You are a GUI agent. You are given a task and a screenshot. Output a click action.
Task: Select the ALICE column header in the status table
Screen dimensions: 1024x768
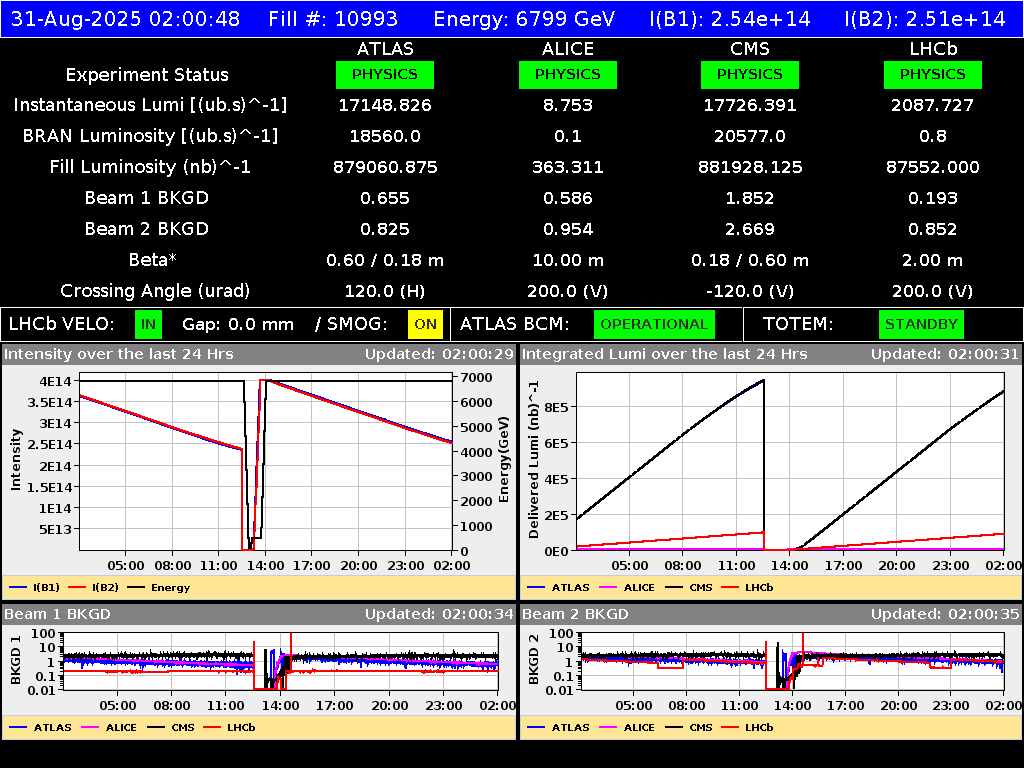tap(568, 49)
